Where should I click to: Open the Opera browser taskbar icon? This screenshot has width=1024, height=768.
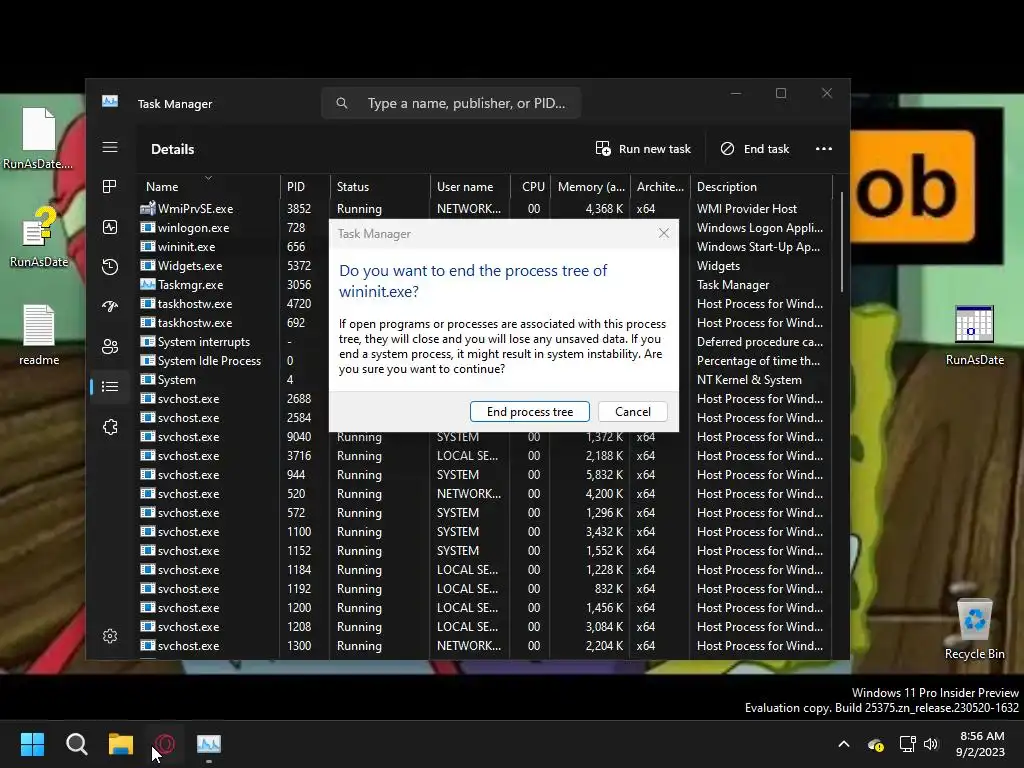(165, 744)
